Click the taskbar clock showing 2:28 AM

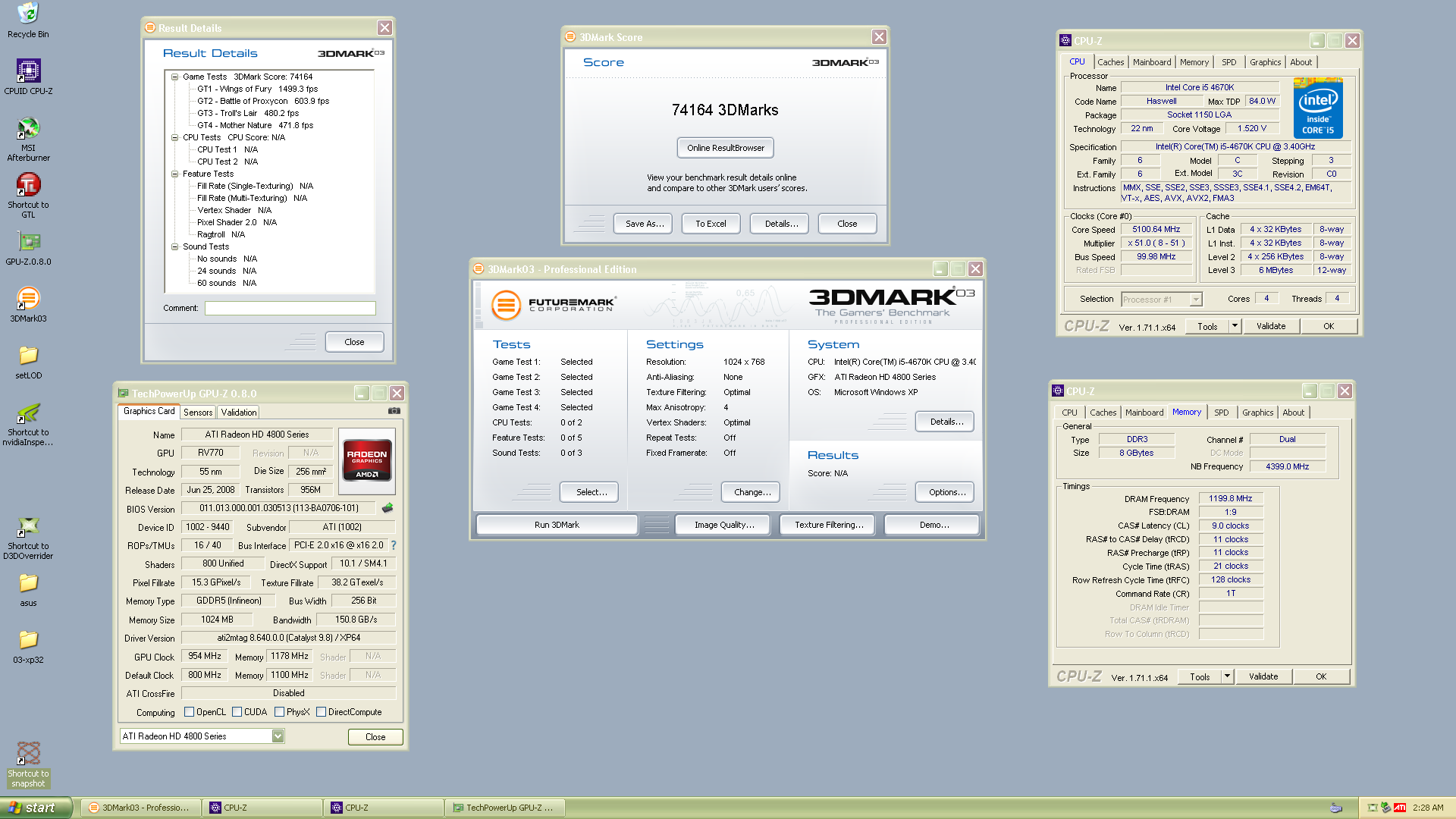coord(1428,808)
